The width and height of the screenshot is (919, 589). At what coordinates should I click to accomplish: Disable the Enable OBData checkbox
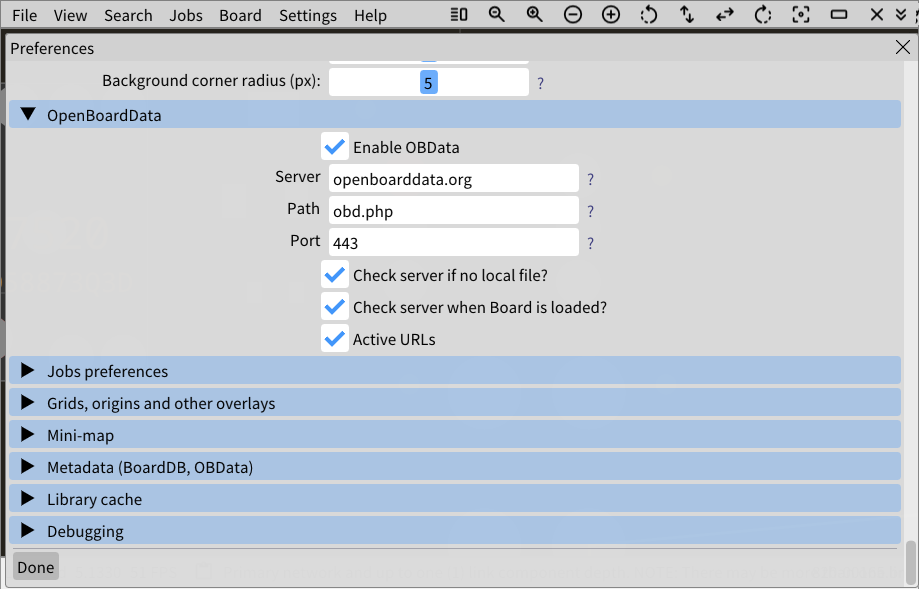click(335, 146)
